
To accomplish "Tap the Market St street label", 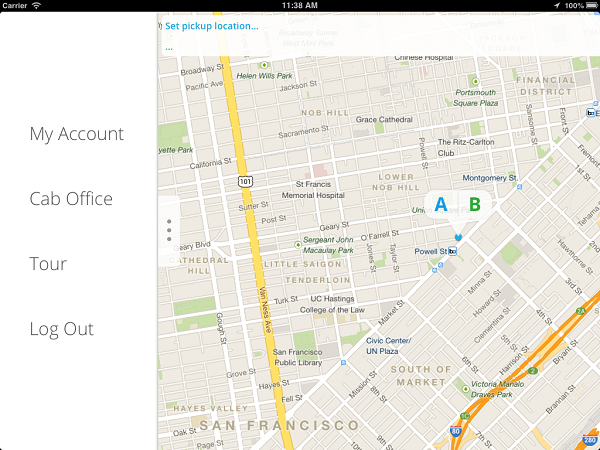I will coord(391,313).
